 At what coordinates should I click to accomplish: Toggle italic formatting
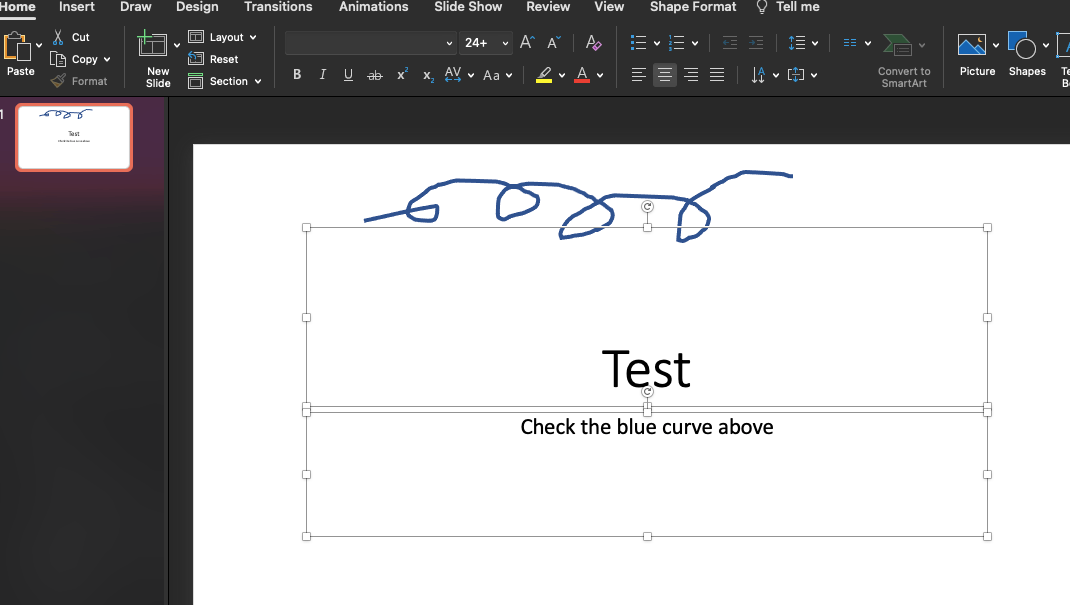click(323, 74)
